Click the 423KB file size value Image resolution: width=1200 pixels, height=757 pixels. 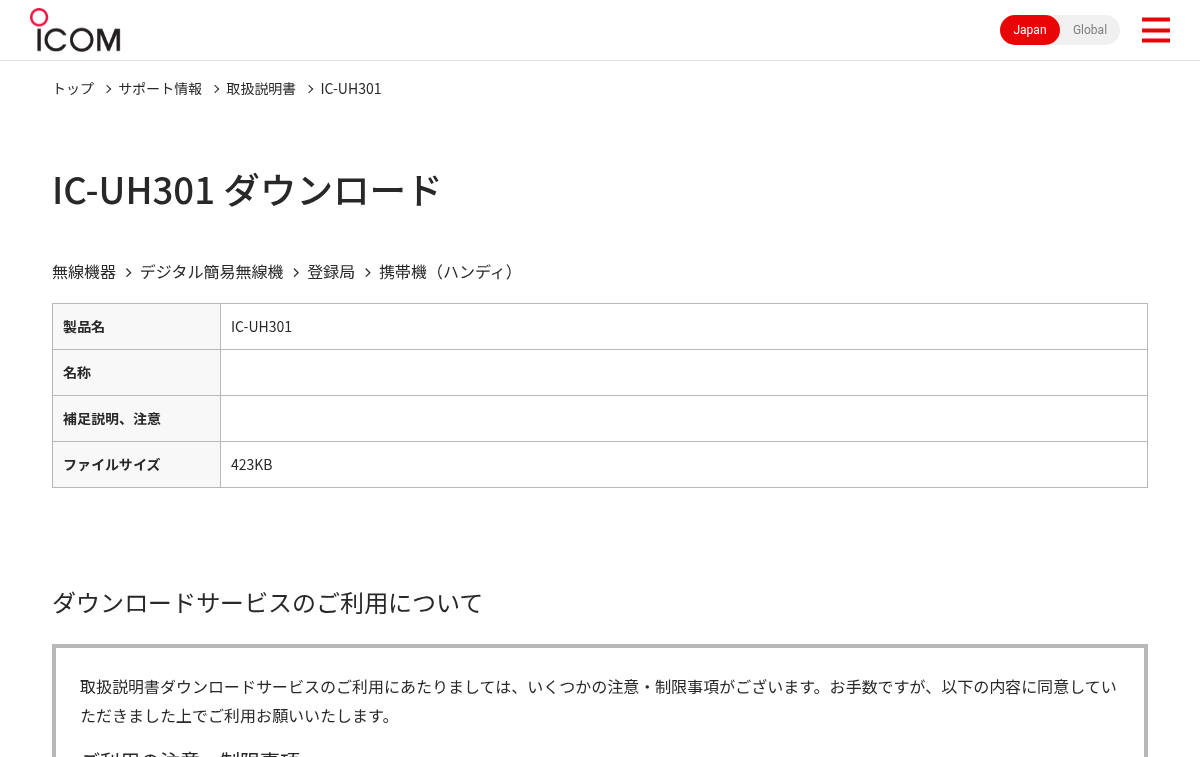(x=251, y=465)
